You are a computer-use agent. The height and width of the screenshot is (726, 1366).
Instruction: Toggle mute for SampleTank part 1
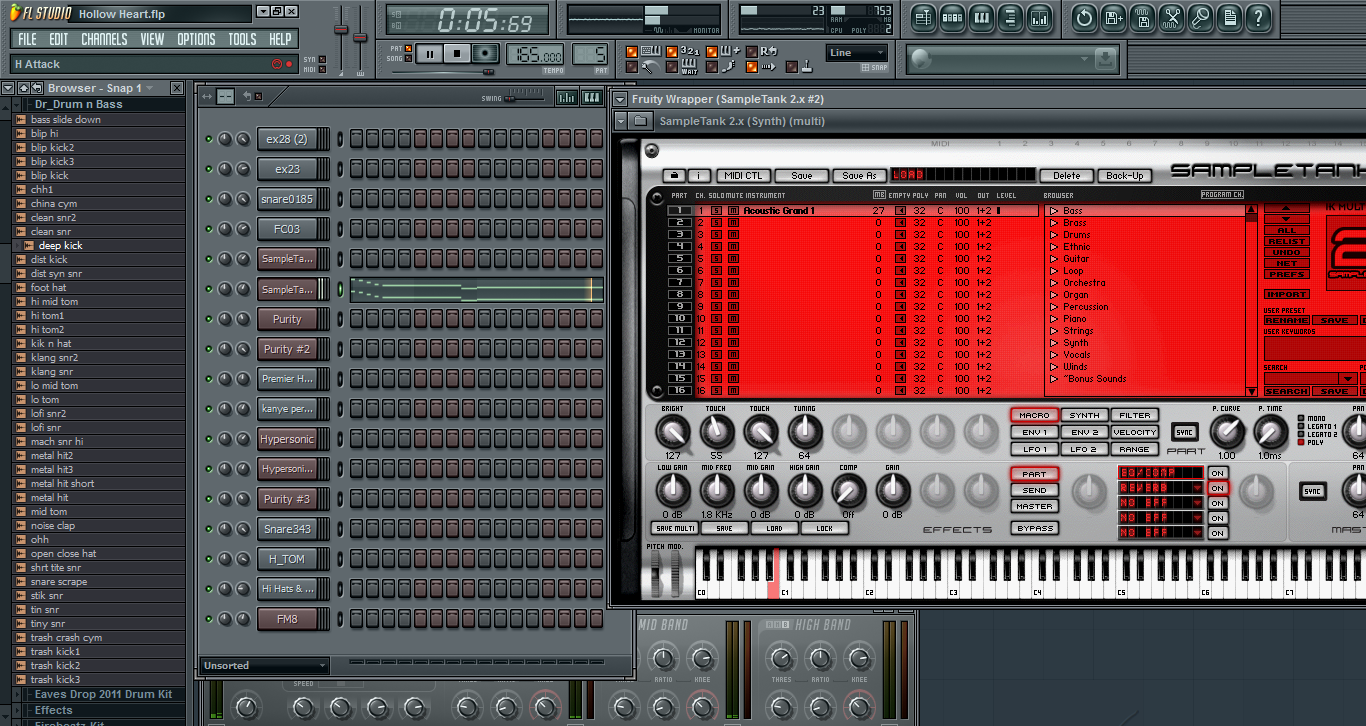tap(732, 211)
